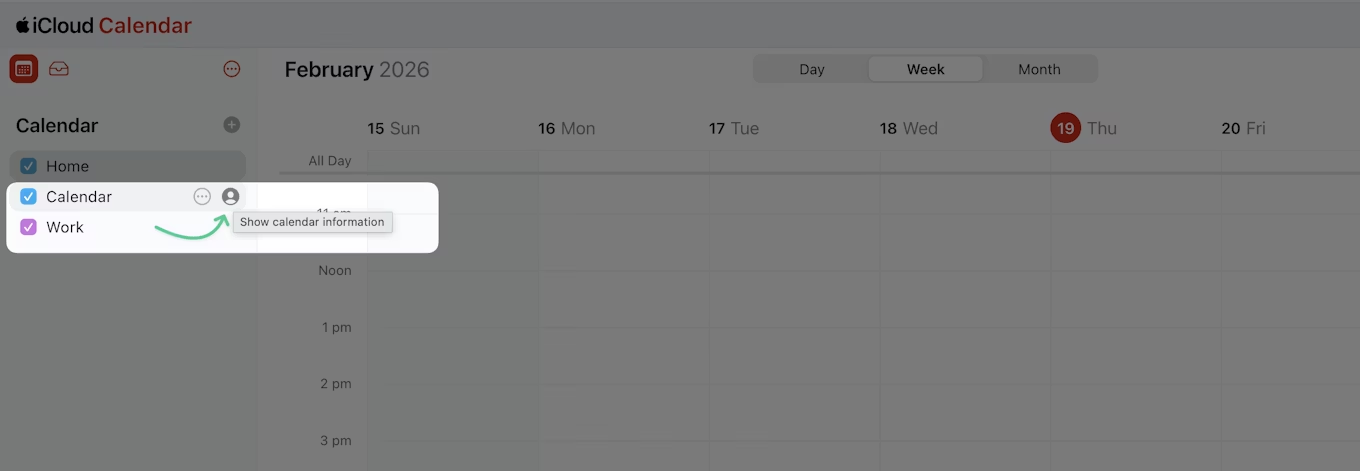This screenshot has width=1360, height=471.
Task: Click the All Day row for Wednesday
Action: pos(965,161)
